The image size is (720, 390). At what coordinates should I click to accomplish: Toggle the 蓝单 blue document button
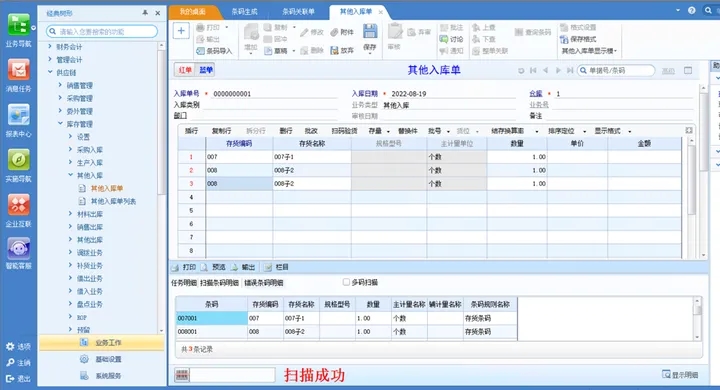[x=206, y=70]
